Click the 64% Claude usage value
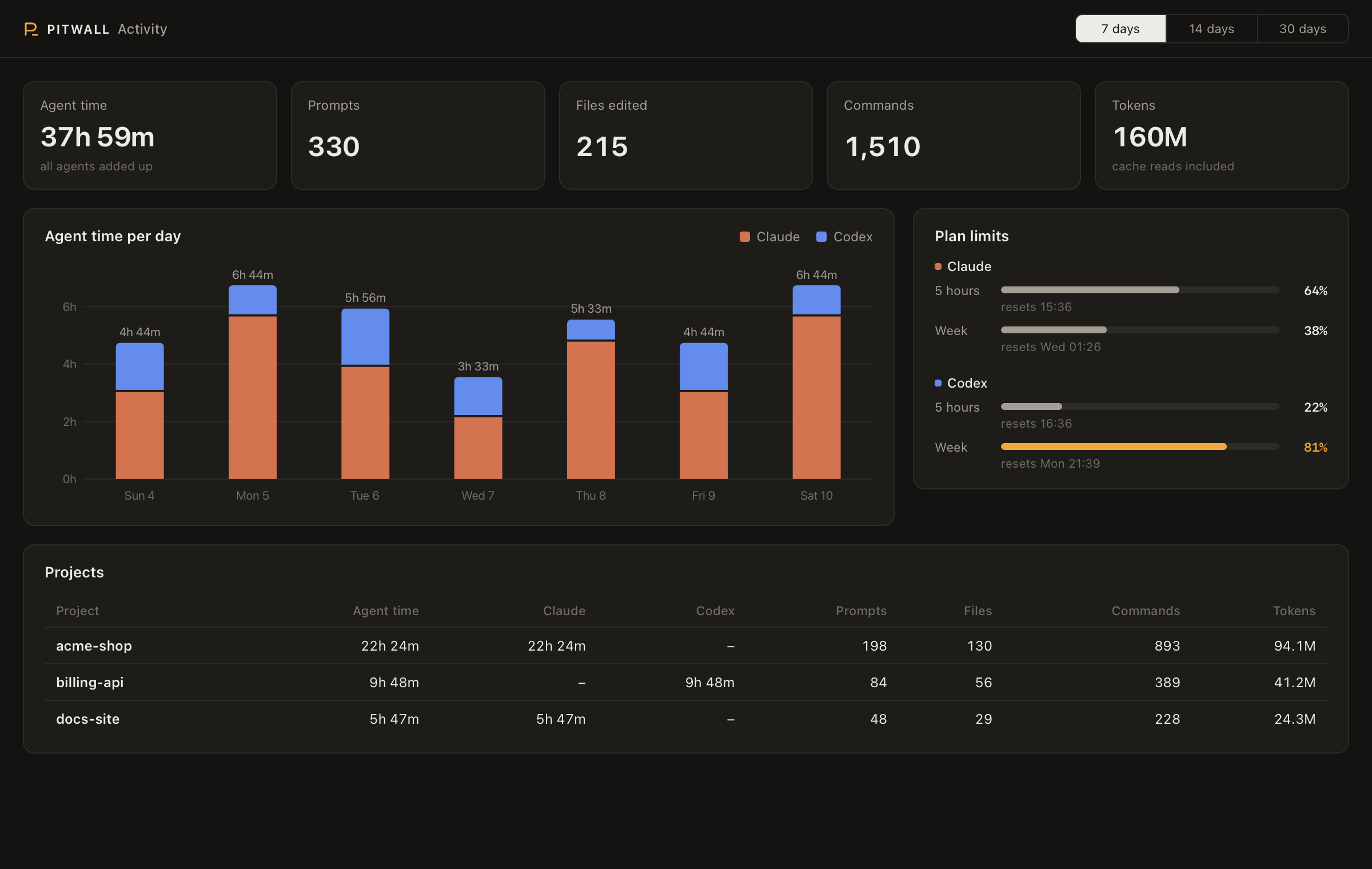1372x869 pixels. click(1315, 290)
